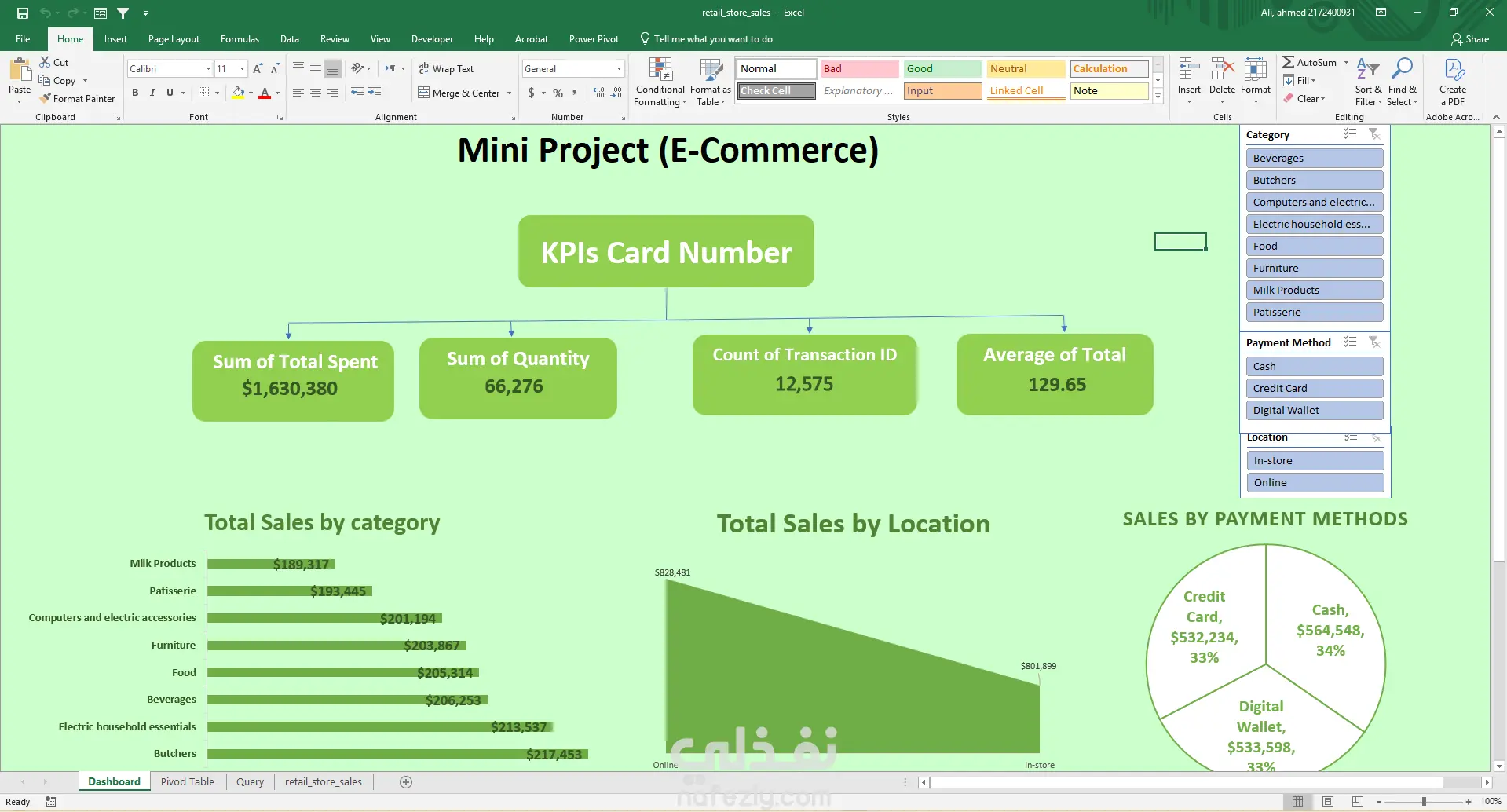Click the Save icon in quick access toolbar
The image size is (1507, 812).
(23, 13)
